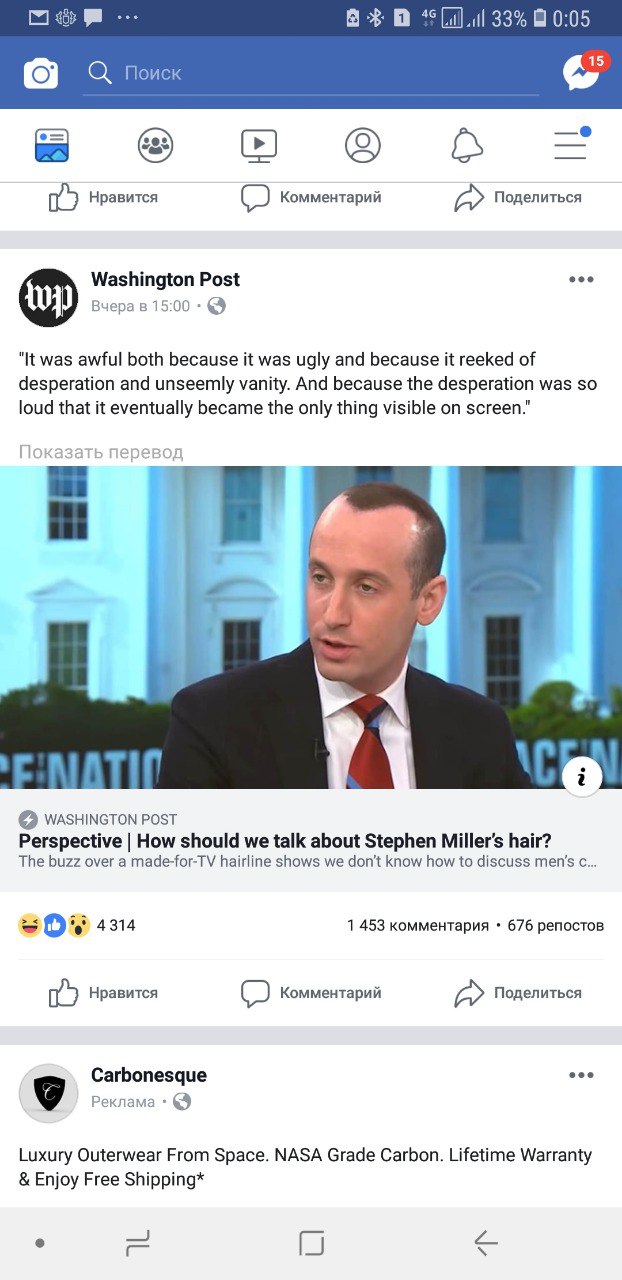Viewport: 622px width, 1280px height.
Task: Open options menu for Carbonesque ad
Action: pyautogui.click(x=581, y=1076)
